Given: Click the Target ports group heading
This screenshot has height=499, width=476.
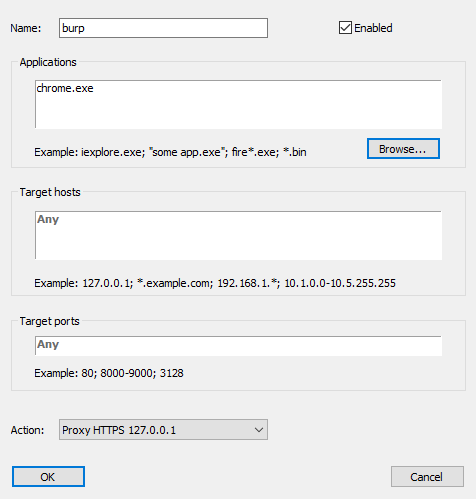Looking at the screenshot, I should click(x=49, y=321).
